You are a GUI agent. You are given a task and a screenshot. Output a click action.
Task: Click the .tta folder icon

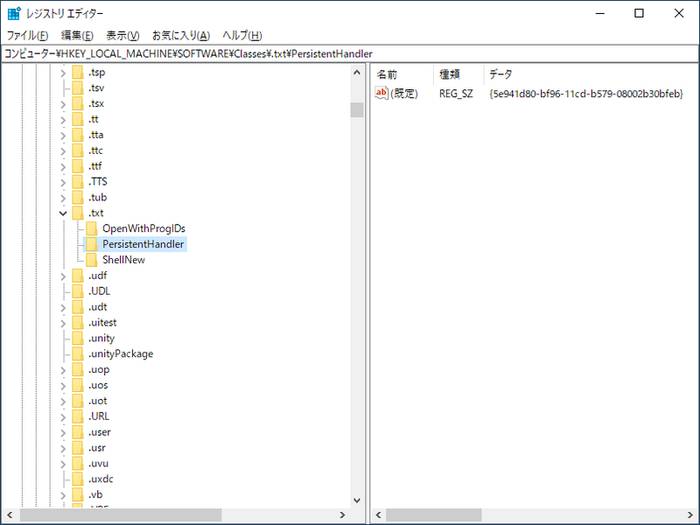(x=78, y=135)
